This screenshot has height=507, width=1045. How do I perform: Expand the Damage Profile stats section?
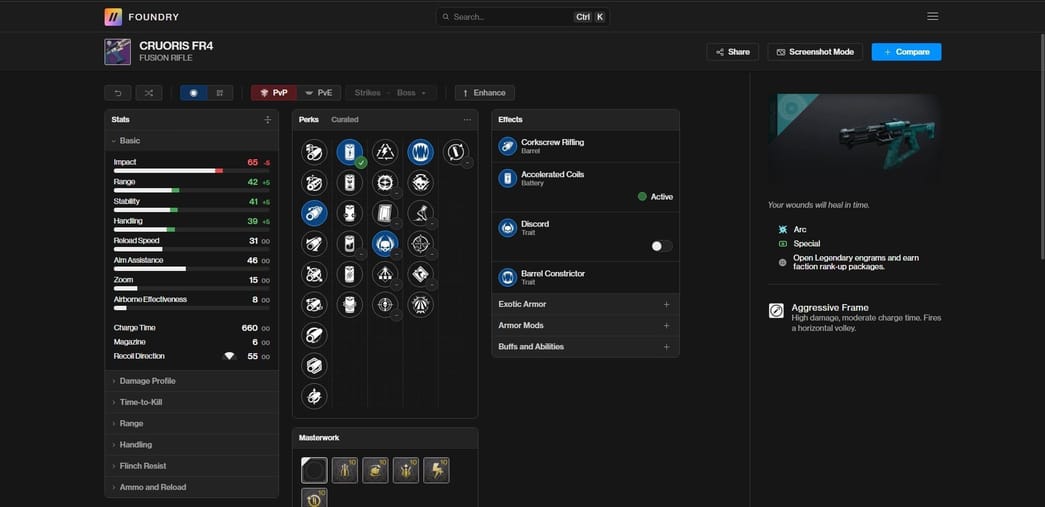point(147,381)
